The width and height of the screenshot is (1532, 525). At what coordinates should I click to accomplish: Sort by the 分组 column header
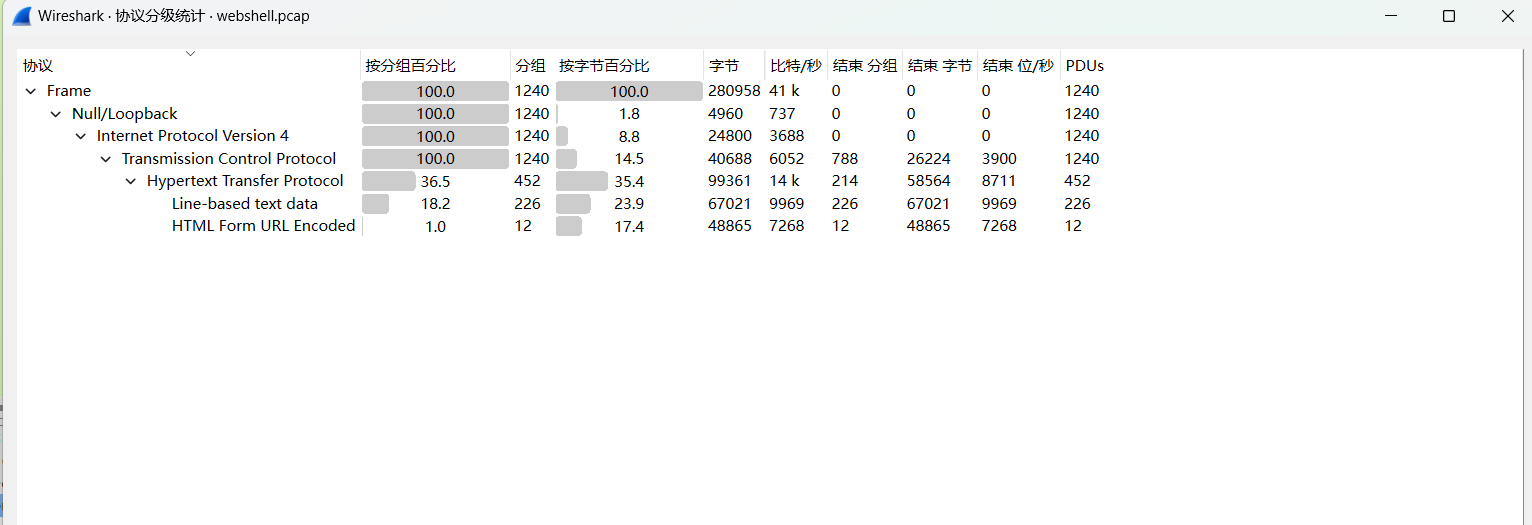tap(532, 66)
